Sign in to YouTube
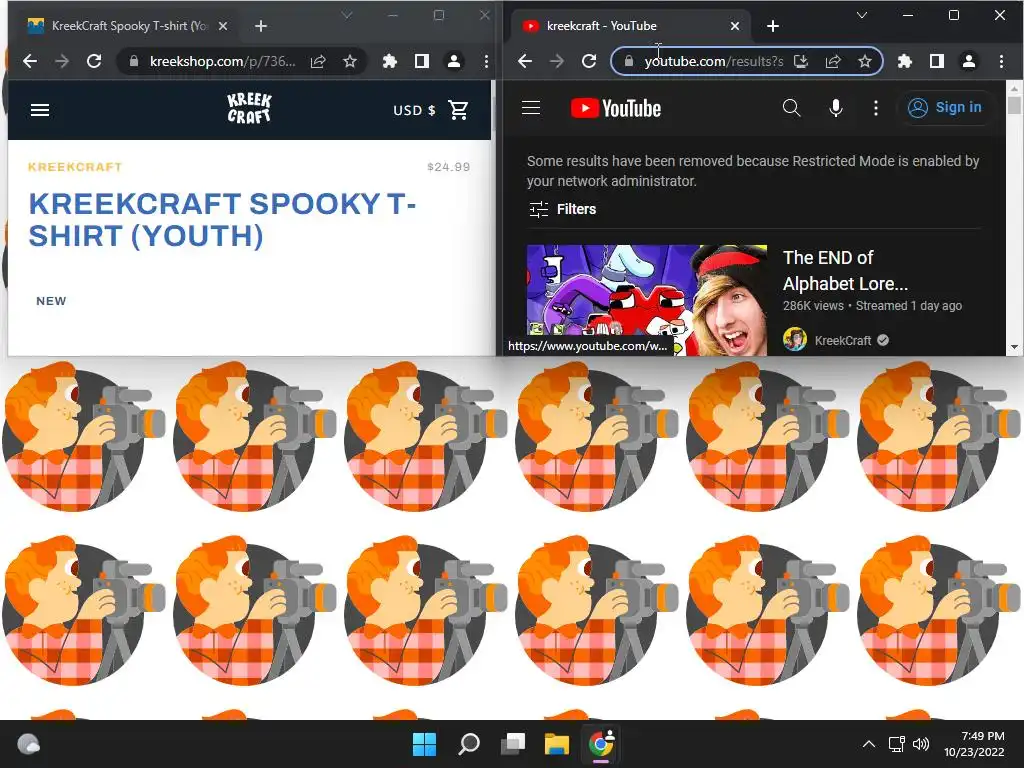1024x768 pixels. (x=945, y=108)
